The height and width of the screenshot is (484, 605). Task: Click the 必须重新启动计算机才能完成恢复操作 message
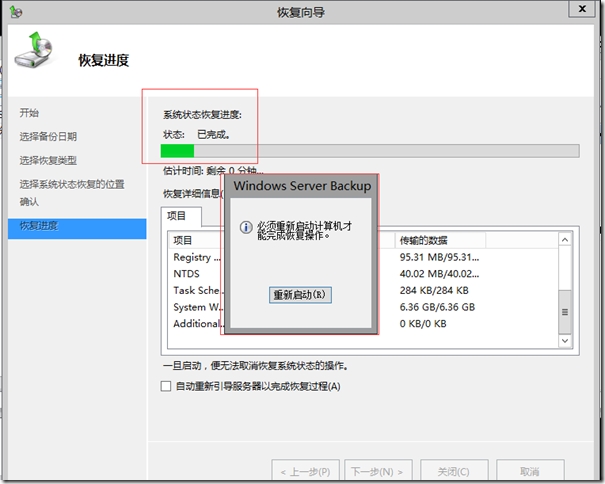click(304, 230)
